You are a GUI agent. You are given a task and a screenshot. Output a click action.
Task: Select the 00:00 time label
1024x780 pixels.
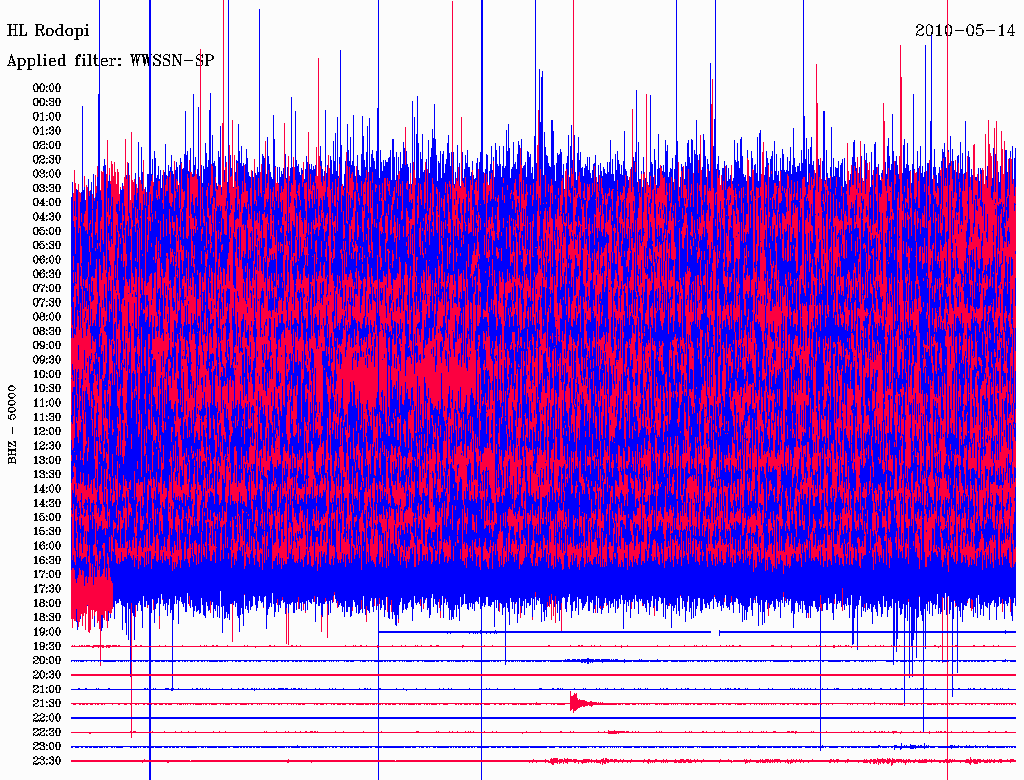click(x=47, y=88)
